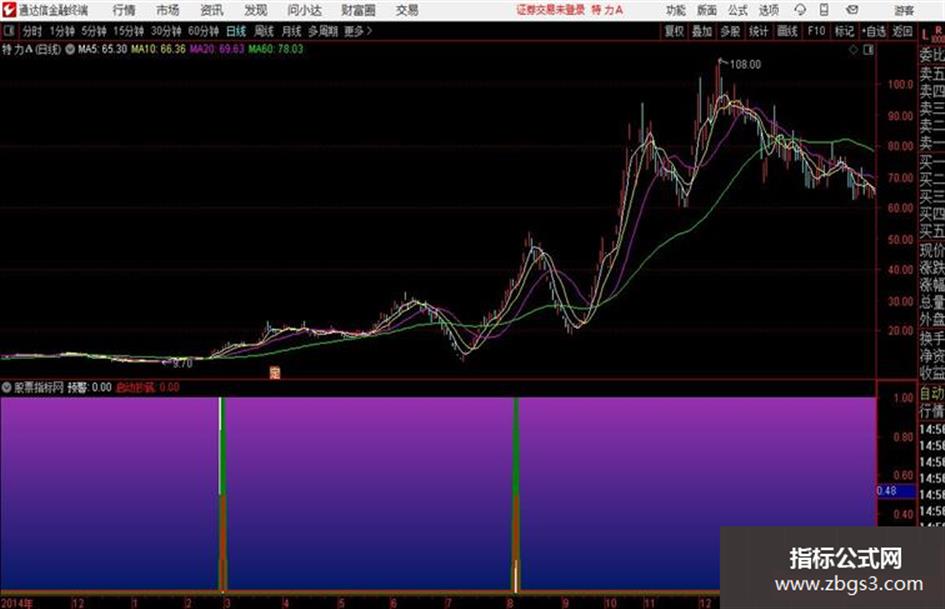Image resolution: width=945 pixels, height=609 pixels.
Task: Click the 返回 back button
Action: tap(902, 31)
